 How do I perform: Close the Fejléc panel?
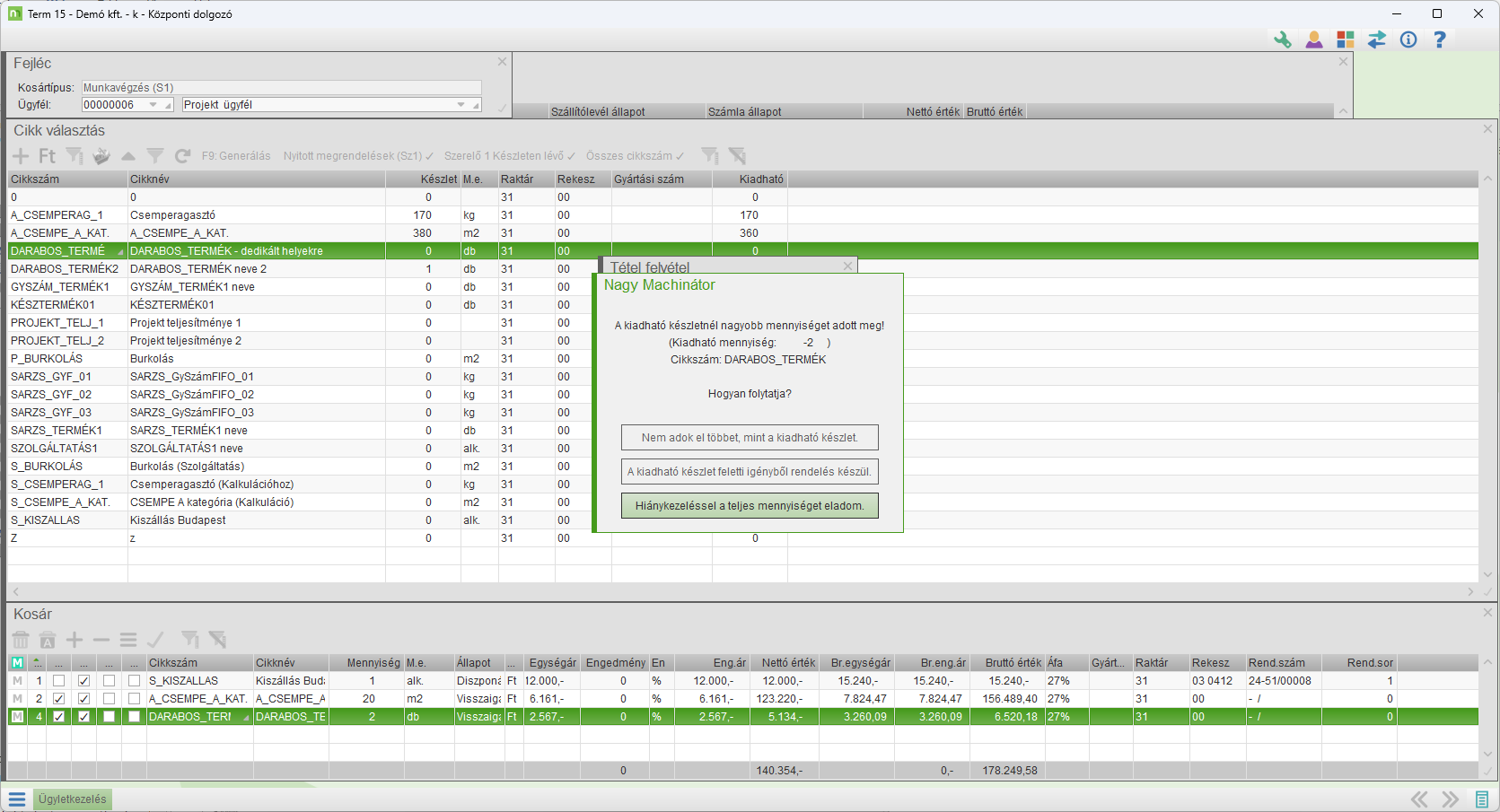502,62
